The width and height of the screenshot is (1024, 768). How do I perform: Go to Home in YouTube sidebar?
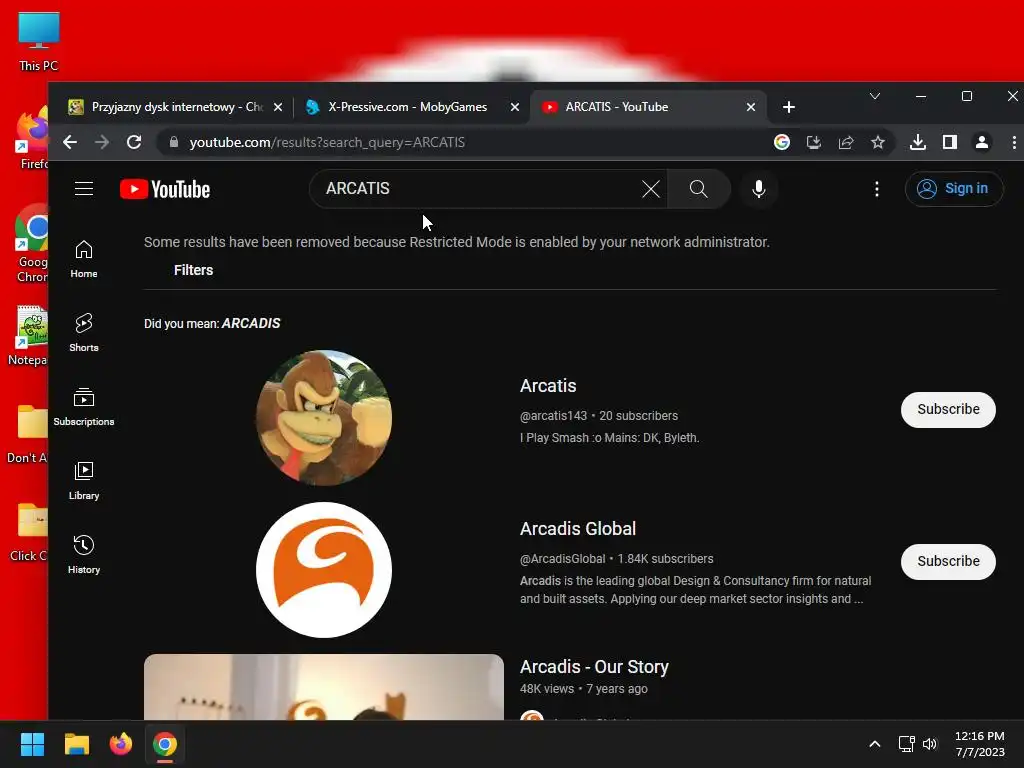(84, 259)
